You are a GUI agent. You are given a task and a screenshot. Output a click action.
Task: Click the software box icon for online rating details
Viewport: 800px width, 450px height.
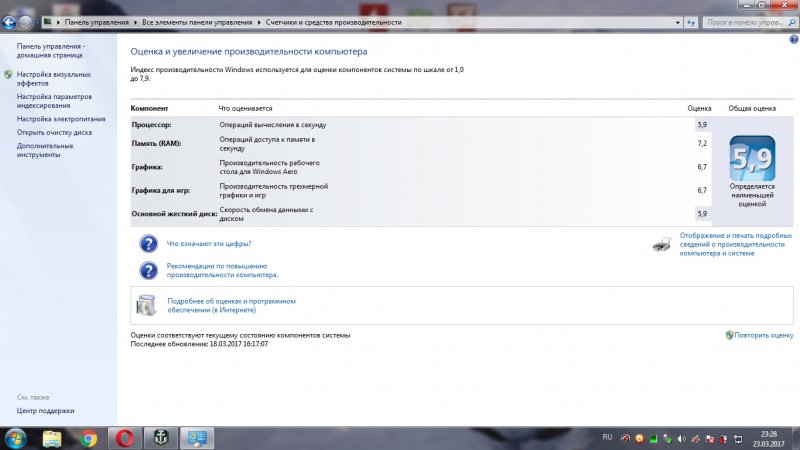coord(148,304)
